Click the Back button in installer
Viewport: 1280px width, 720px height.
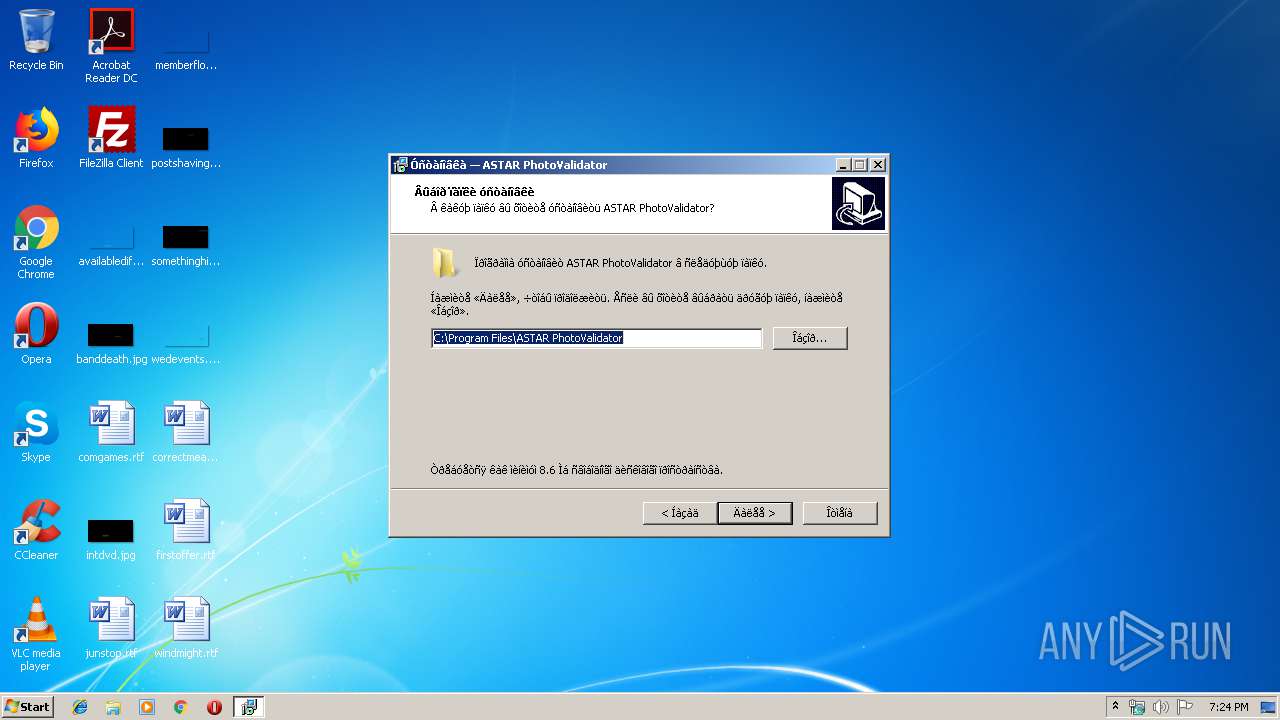coord(680,513)
